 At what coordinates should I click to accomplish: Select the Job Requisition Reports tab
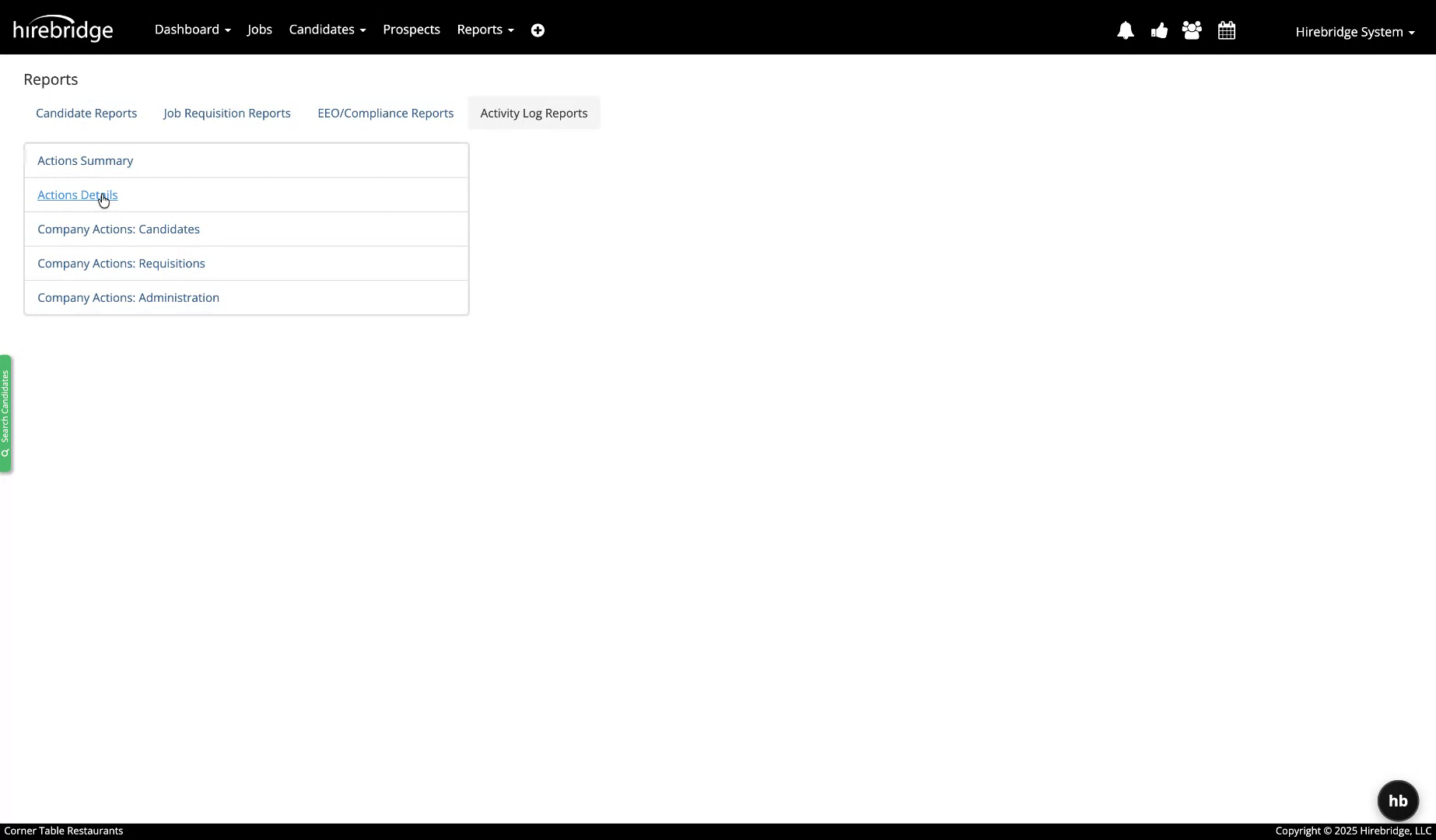point(226,113)
